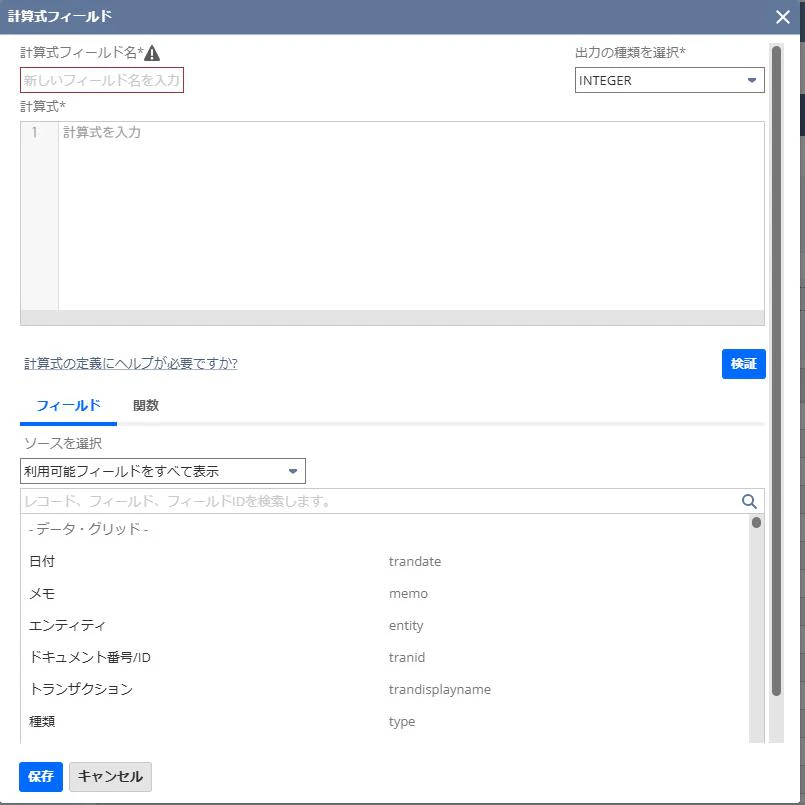Expand the 利用可能フィールドをすべて表示 source dropdown
The image size is (805, 805).
click(x=163, y=471)
